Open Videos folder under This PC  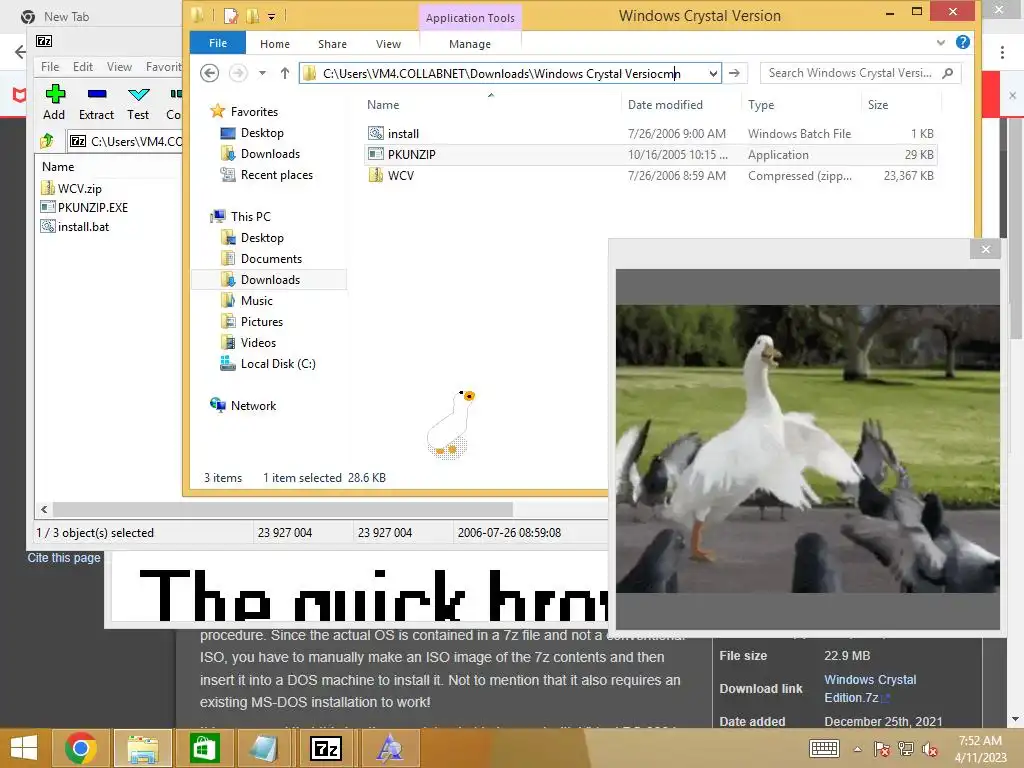pyautogui.click(x=249, y=342)
